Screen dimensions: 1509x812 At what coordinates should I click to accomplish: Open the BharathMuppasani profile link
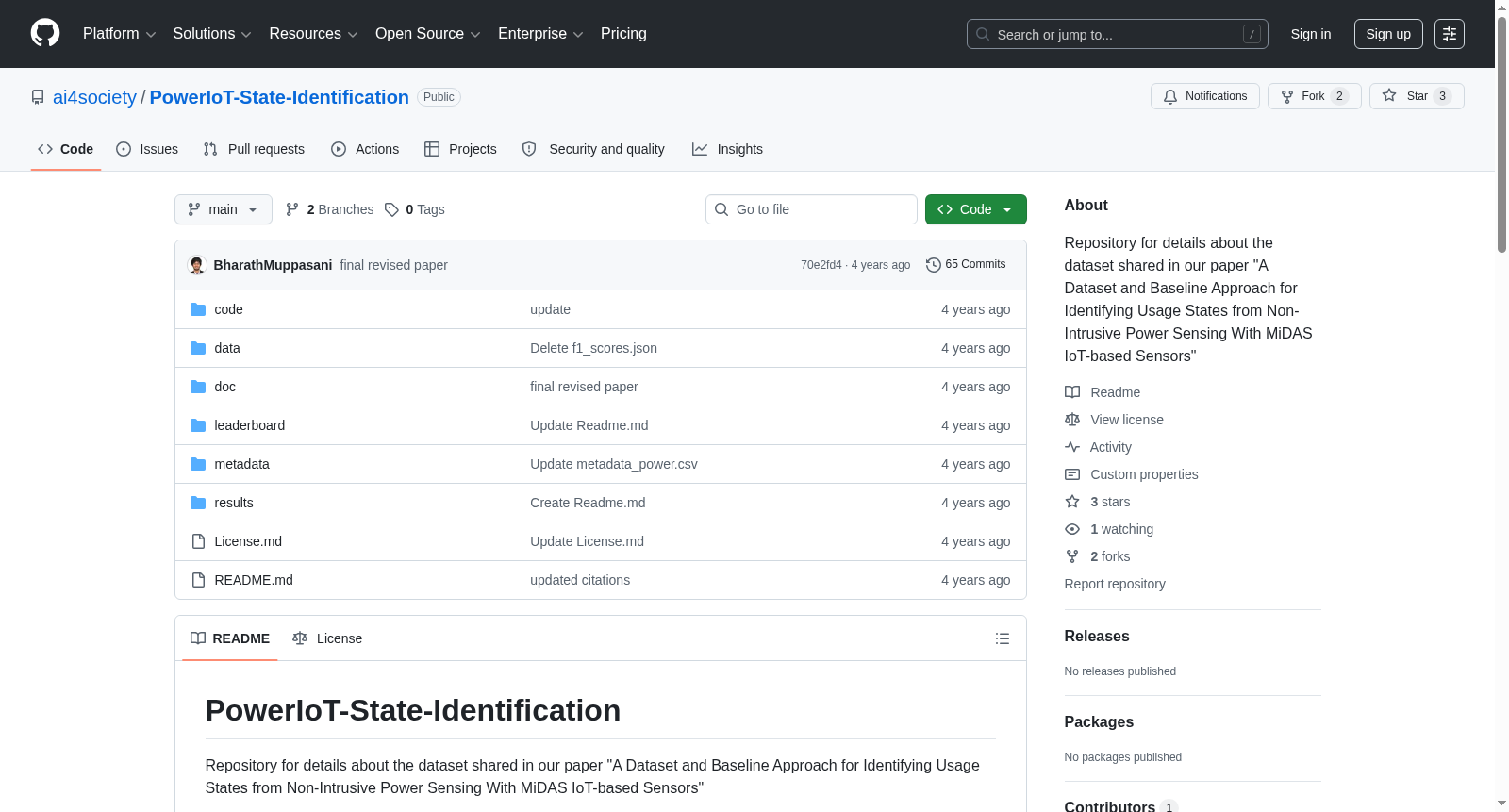click(x=273, y=265)
